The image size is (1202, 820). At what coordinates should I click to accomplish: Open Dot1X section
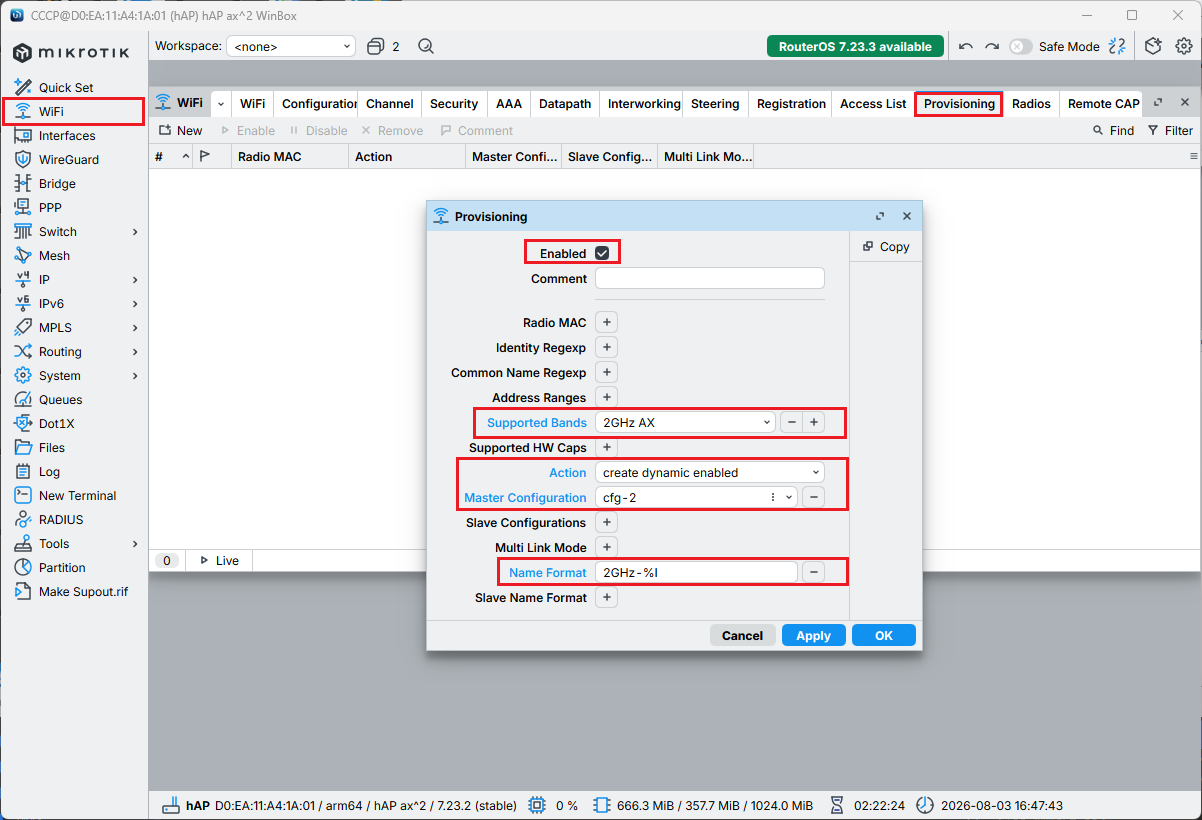pyautogui.click(x=56, y=424)
